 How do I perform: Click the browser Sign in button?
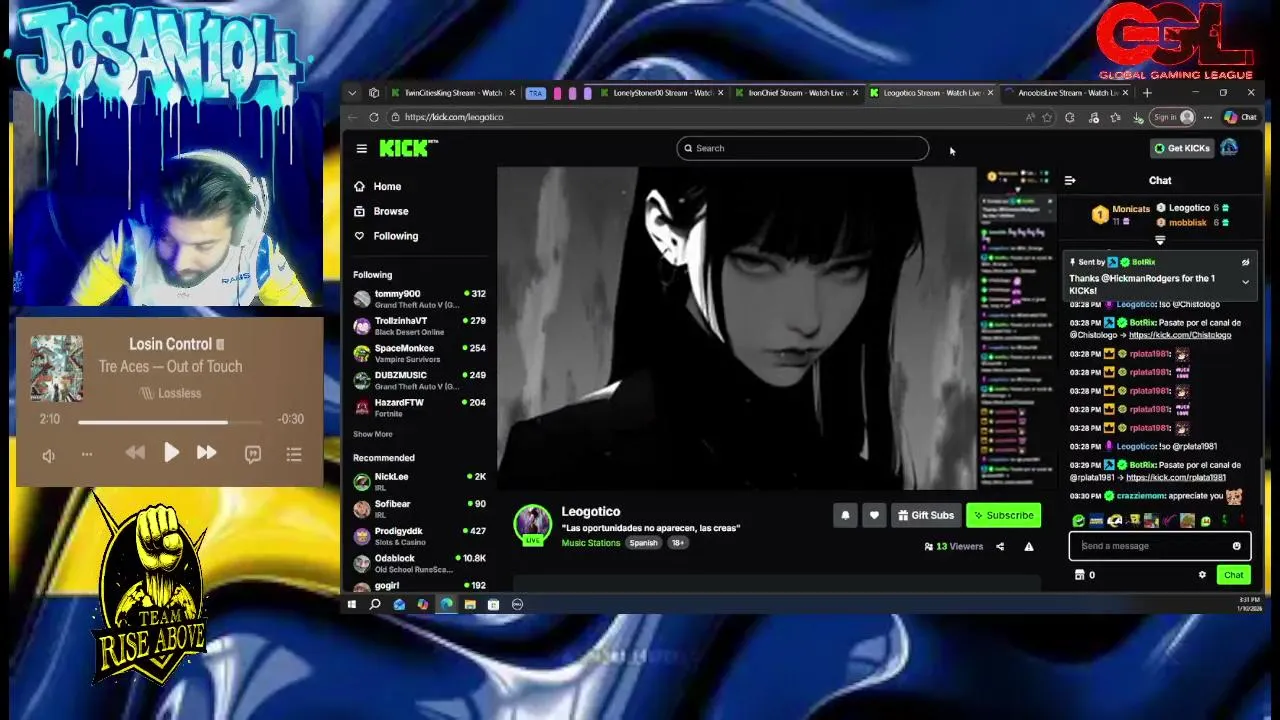(x=1173, y=117)
